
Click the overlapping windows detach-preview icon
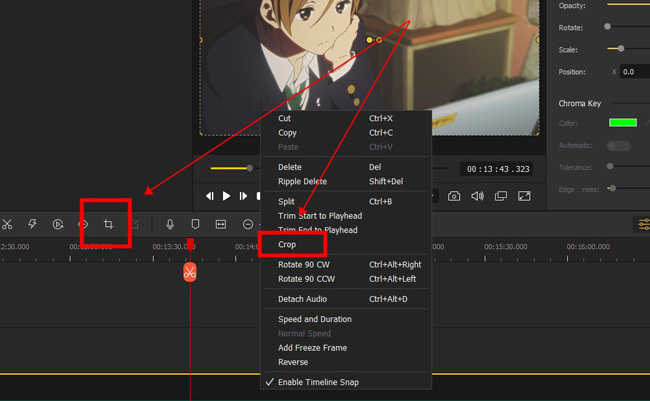[501, 196]
